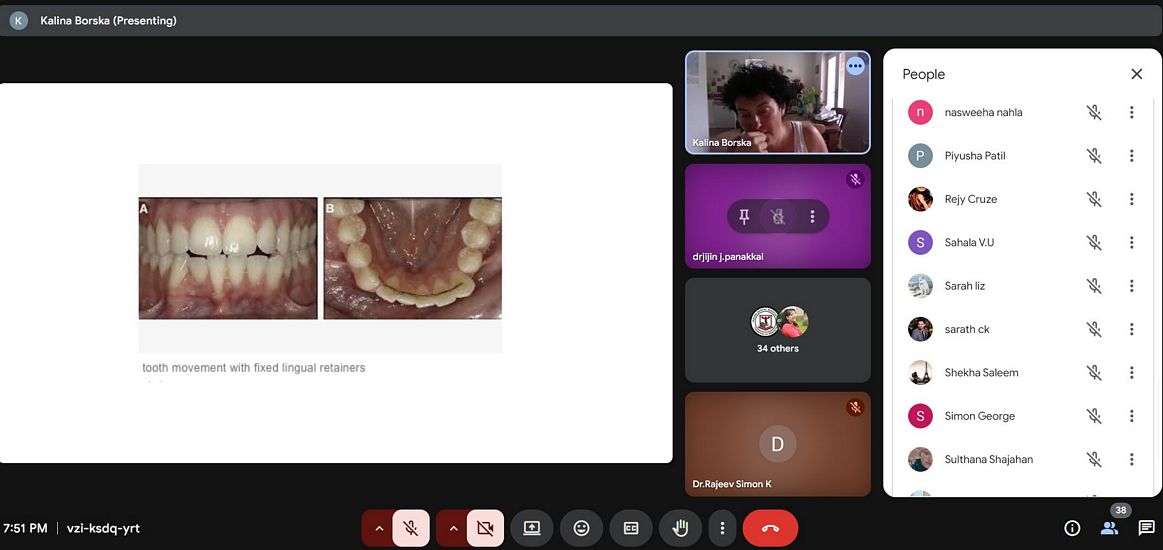The width and height of the screenshot is (1163, 550).
Task: Mute Sulthana Shajahan's microphone
Action: click(x=1094, y=460)
